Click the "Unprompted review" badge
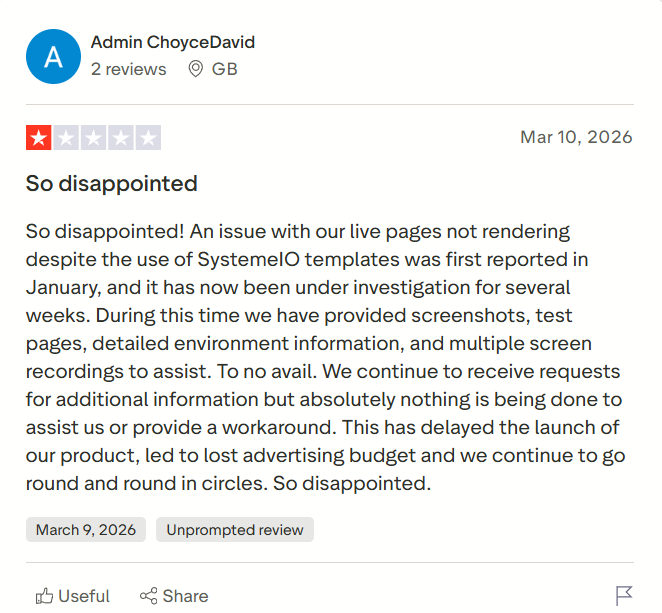 click(235, 530)
